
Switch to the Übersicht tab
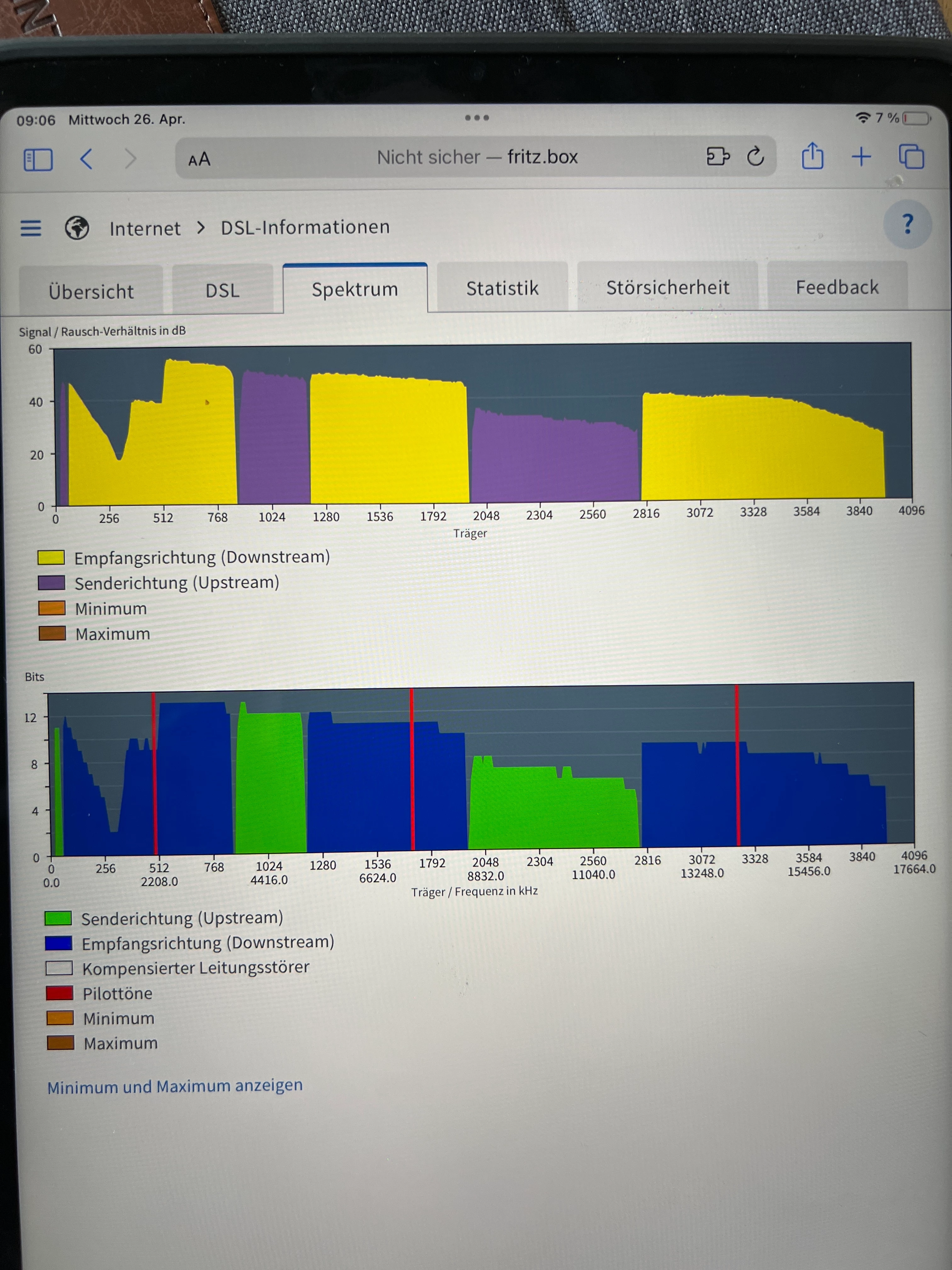(x=91, y=291)
